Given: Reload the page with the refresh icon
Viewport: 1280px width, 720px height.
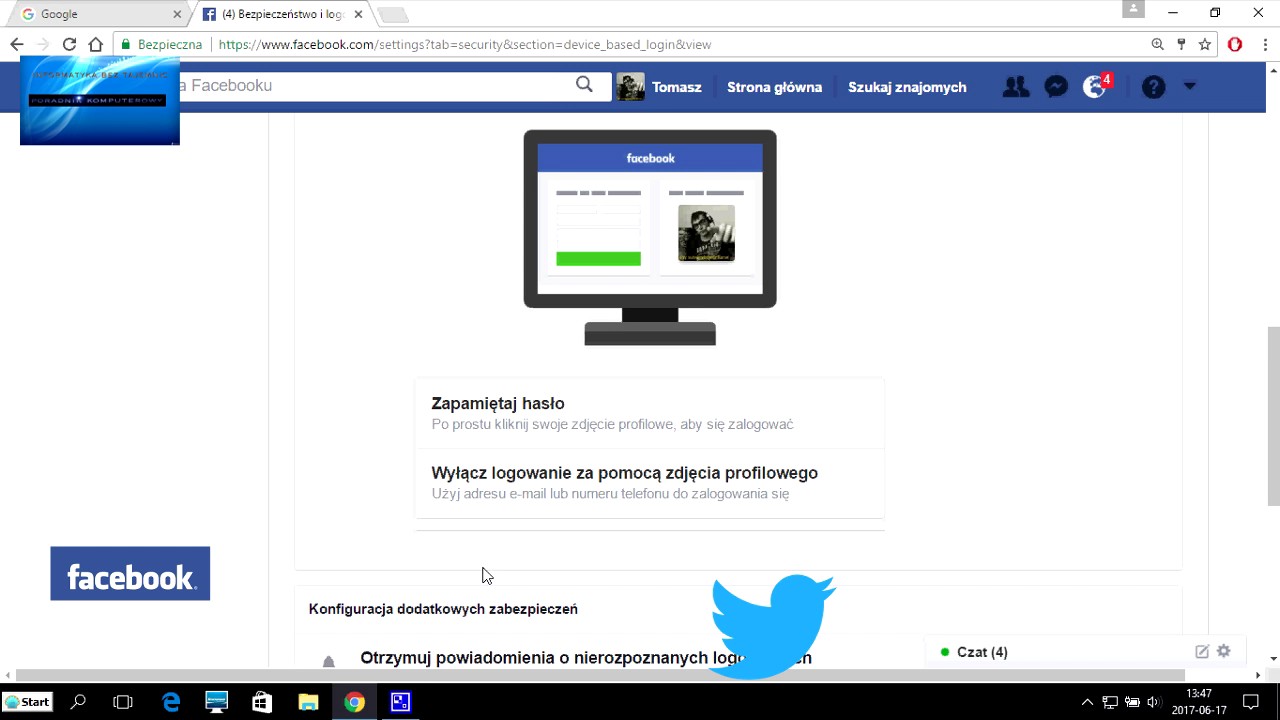Looking at the screenshot, I should click(69, 44).
